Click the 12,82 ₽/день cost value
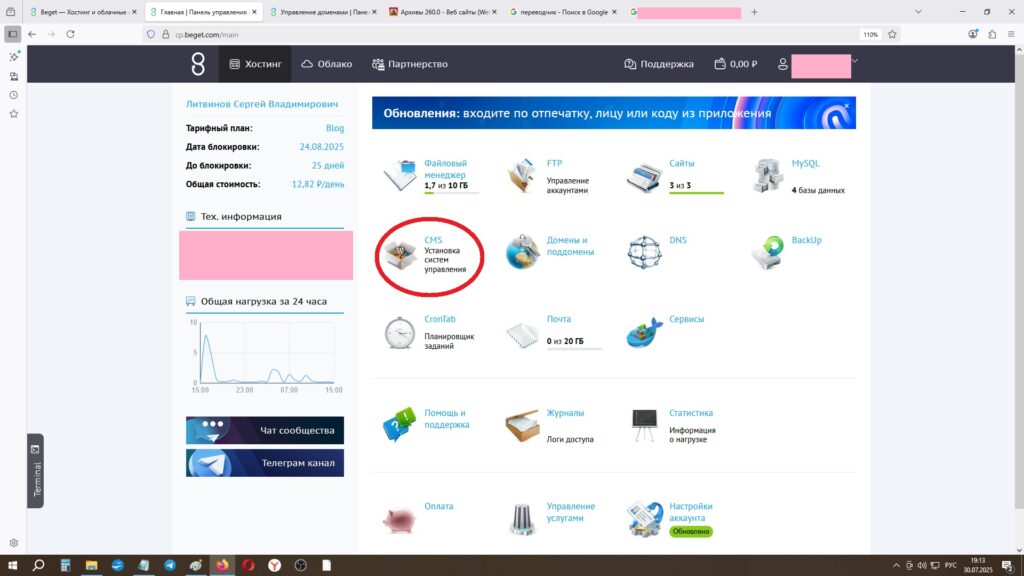 click(x=317, y=184)
